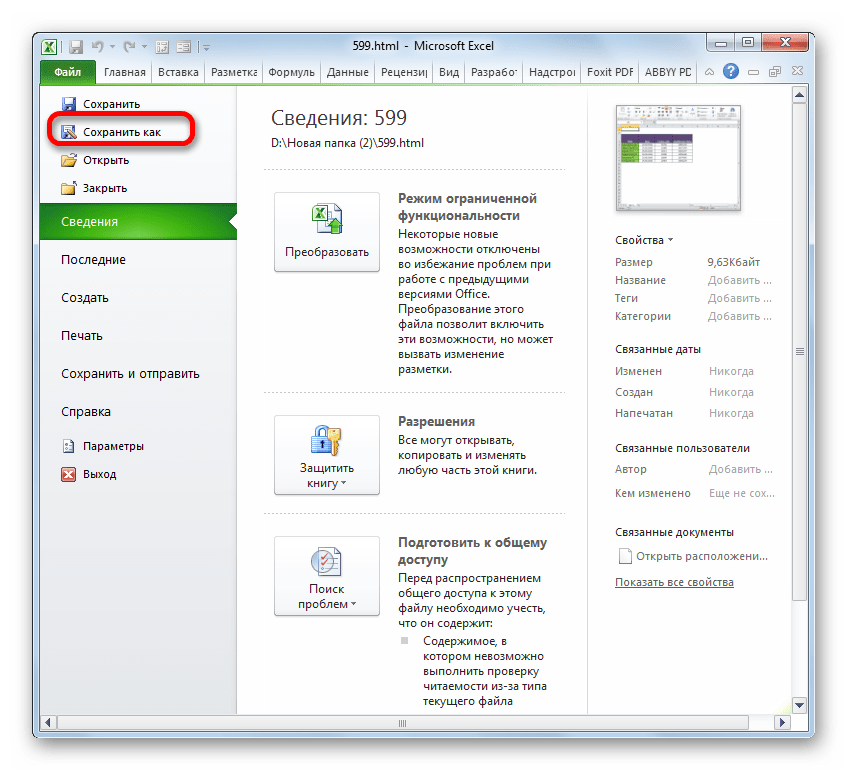Image resolution: width=848 pixels, height=771 pixels.
Task: Open the Redo history dropdown arrow
Action: point(144,47)
